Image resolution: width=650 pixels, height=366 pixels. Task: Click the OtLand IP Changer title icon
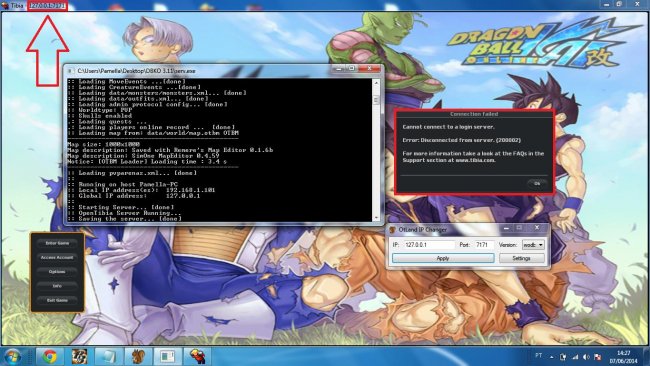393,229
